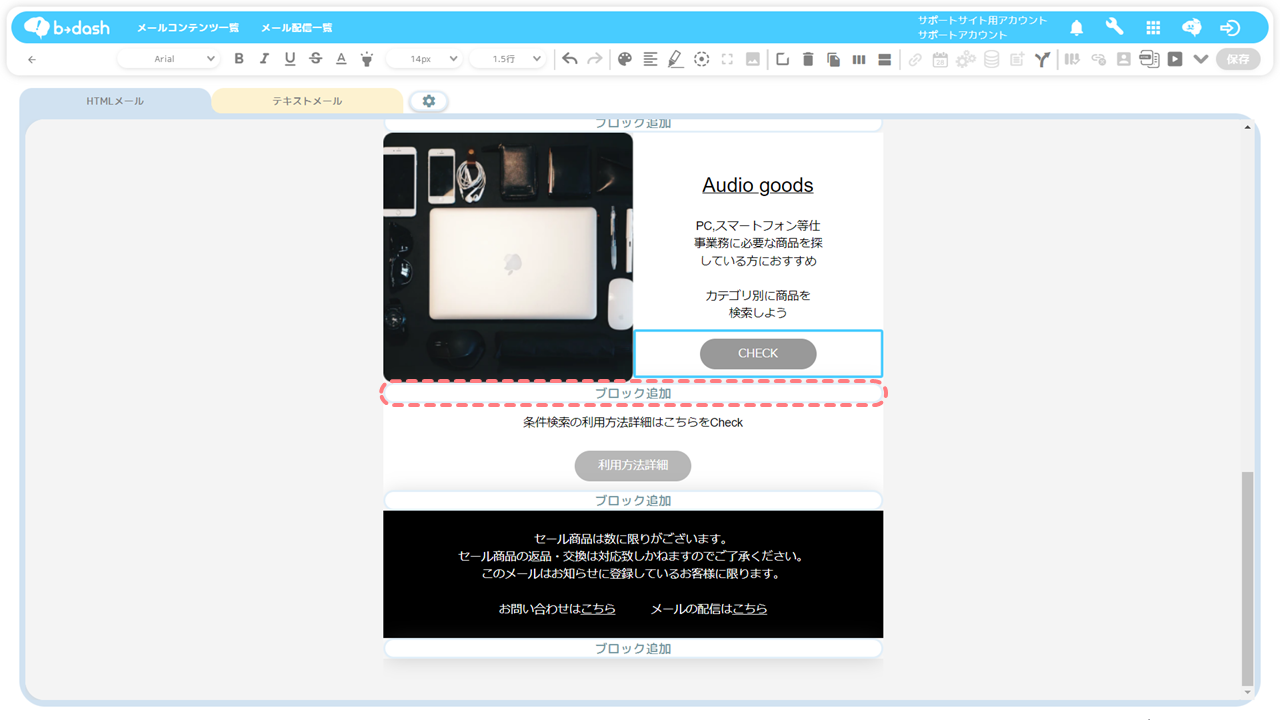Click the CHECK button
1280x720 pixels.
pos(758,353)
